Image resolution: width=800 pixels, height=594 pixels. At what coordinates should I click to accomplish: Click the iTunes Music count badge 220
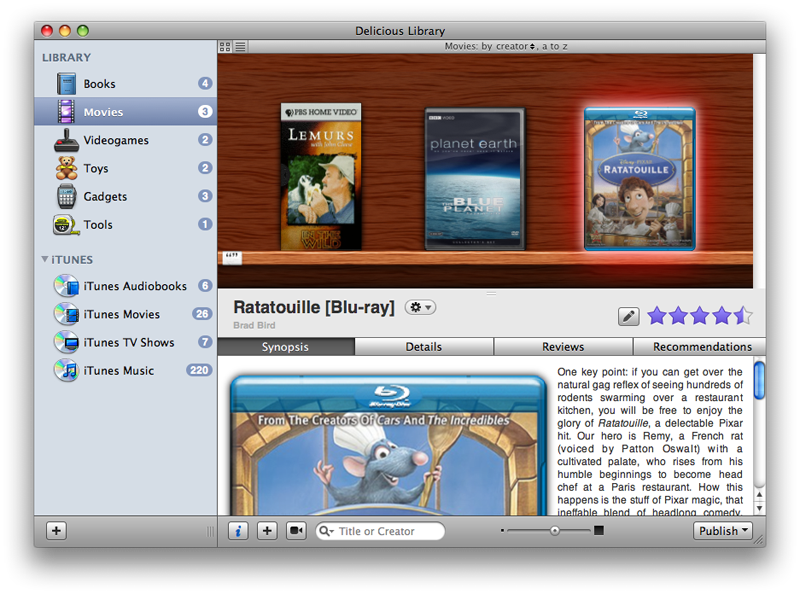point(199,370)
